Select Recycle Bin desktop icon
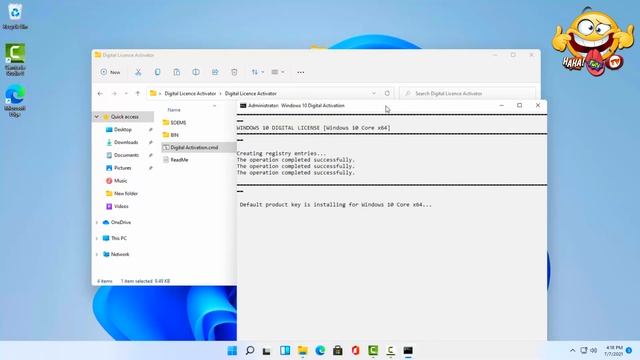Screen dimensions: 640x360 (15, 16)
